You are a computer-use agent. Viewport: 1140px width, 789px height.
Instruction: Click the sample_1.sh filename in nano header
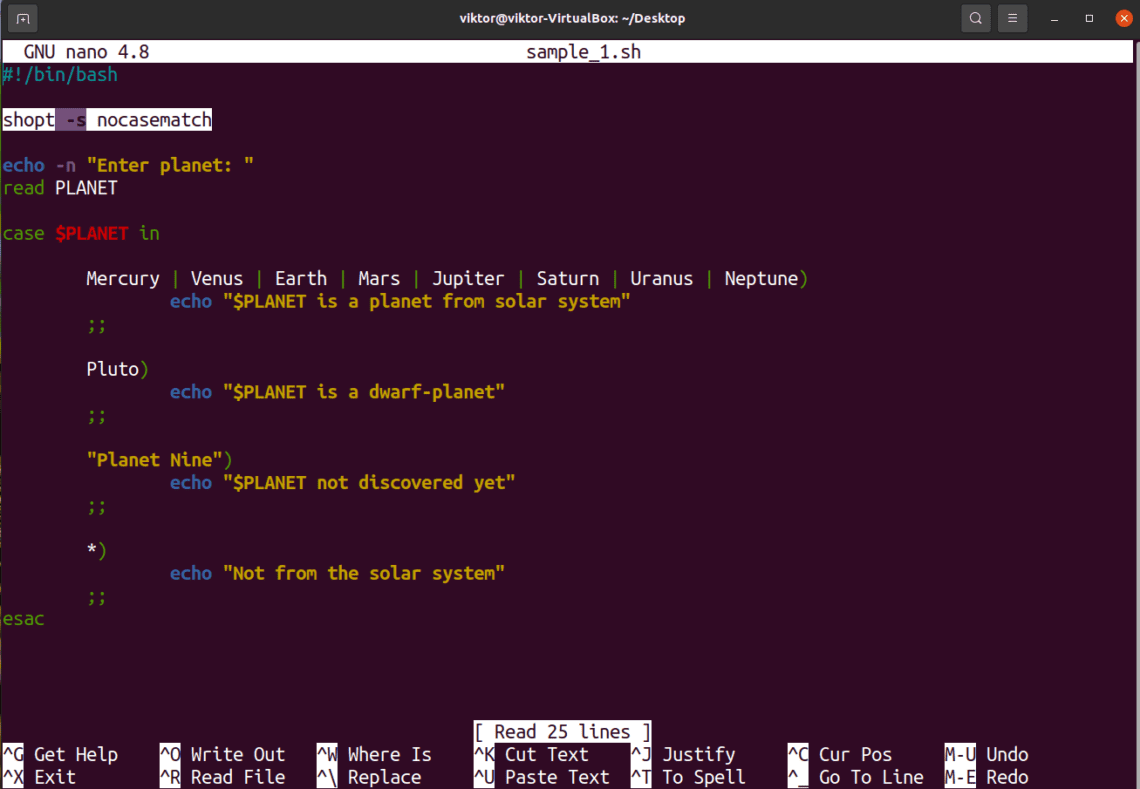pyautogui.click(x=583, y=52)
